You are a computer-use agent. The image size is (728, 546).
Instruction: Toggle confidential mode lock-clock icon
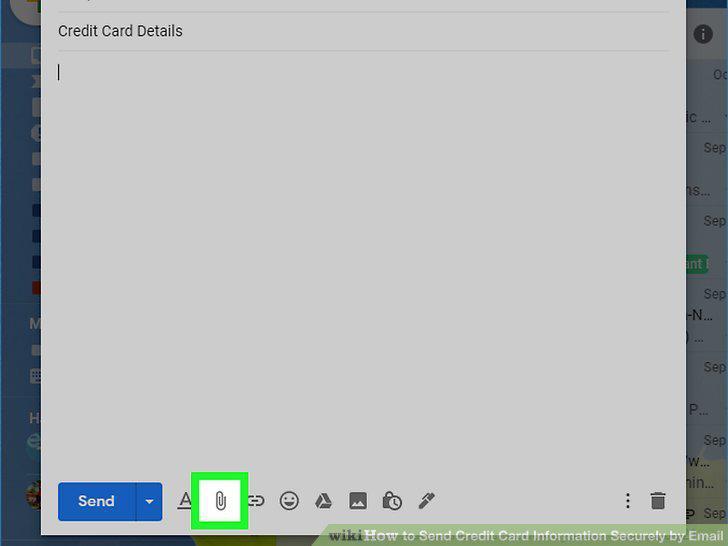pyautogui.click(x=392, y=501)
